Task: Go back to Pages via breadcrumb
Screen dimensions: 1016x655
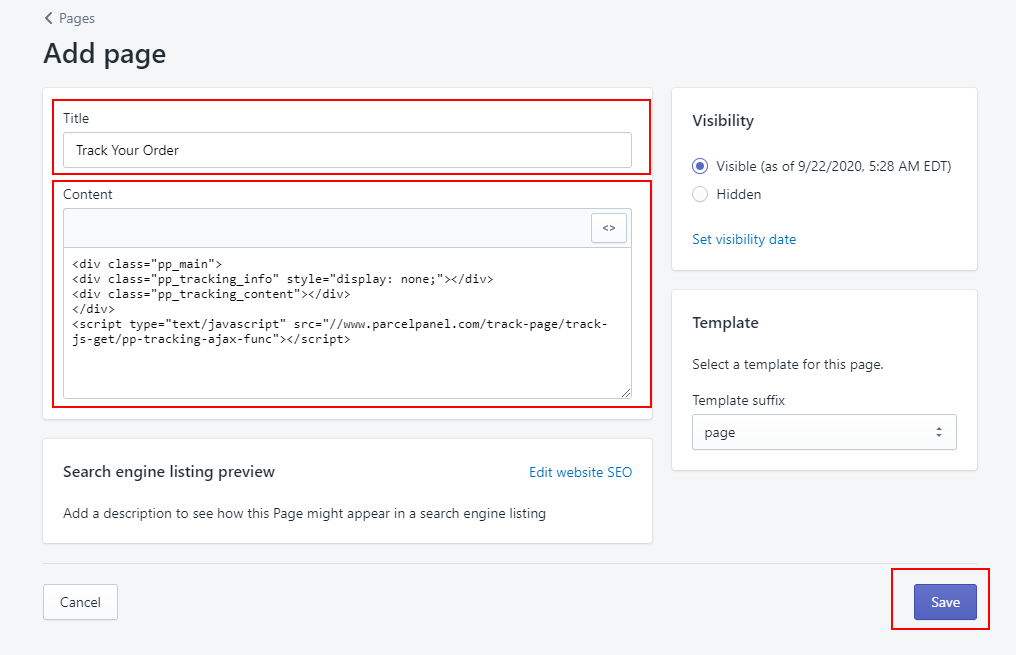Action: [x=69, y=18]
